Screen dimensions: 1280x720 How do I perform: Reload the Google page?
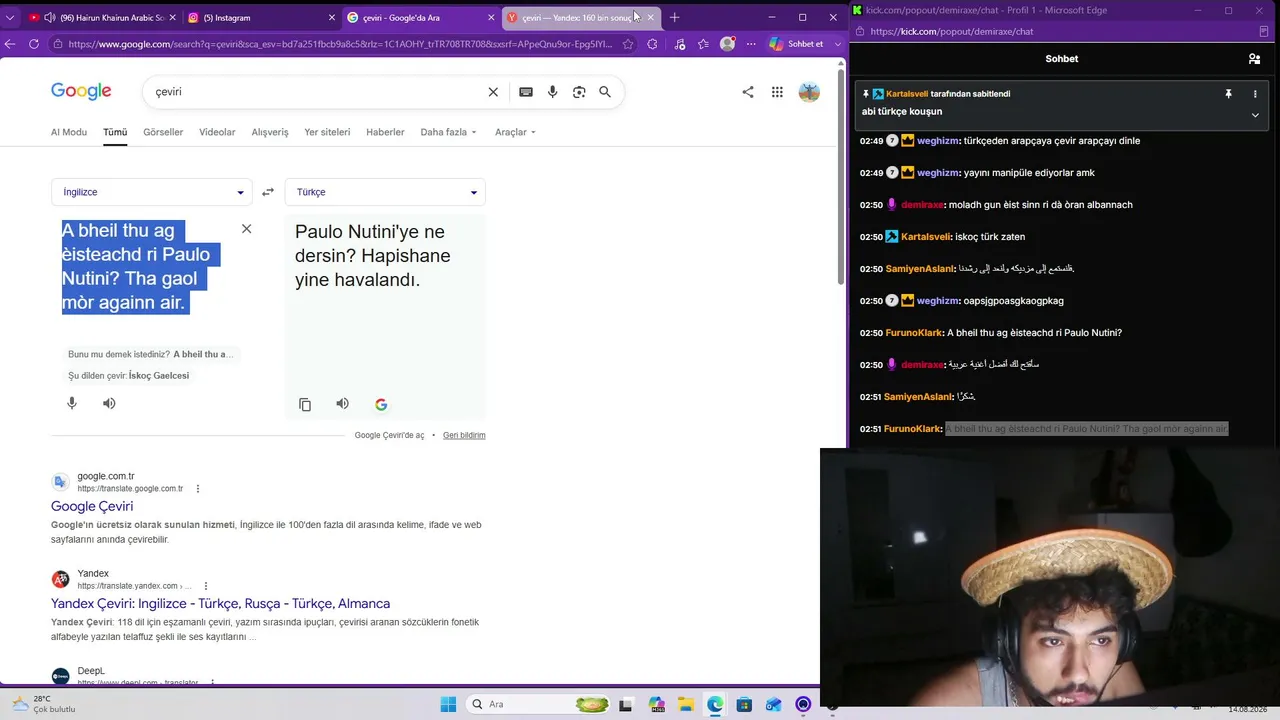pos(34,44)
